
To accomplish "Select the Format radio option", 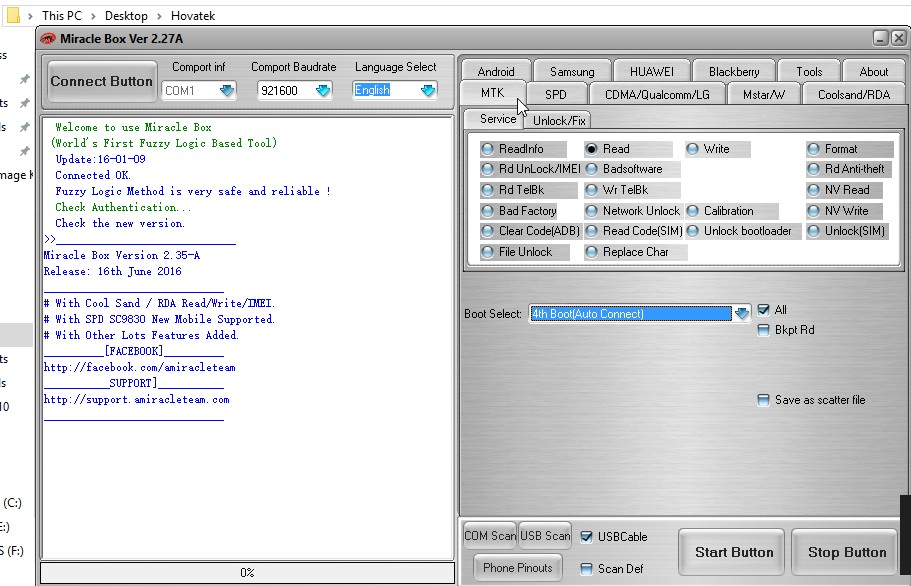I will click(814, 149).
